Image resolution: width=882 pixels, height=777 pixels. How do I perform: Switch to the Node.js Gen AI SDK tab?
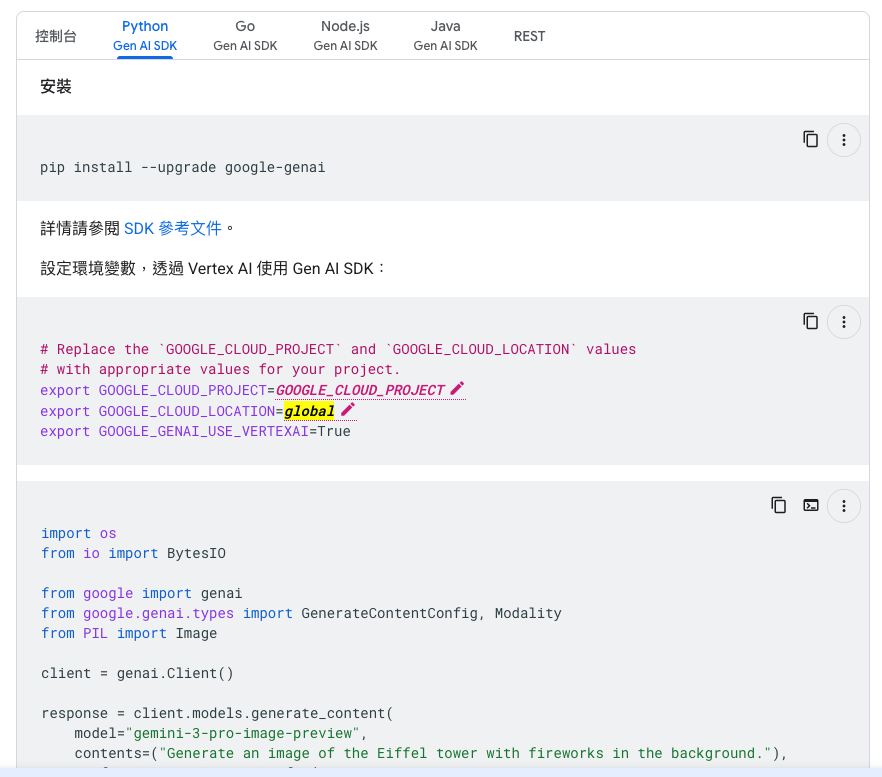pos(345,35)
